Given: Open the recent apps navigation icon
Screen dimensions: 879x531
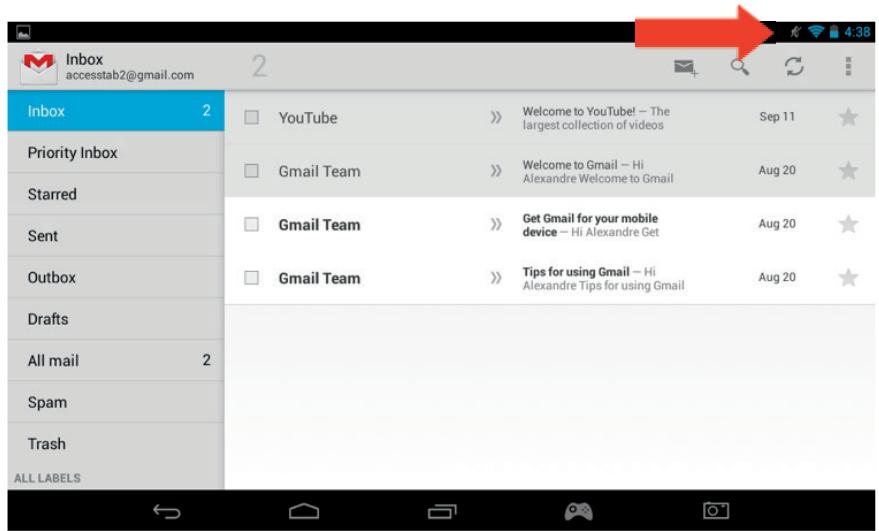Looking at the screenshot, I should tap(442, 511).
